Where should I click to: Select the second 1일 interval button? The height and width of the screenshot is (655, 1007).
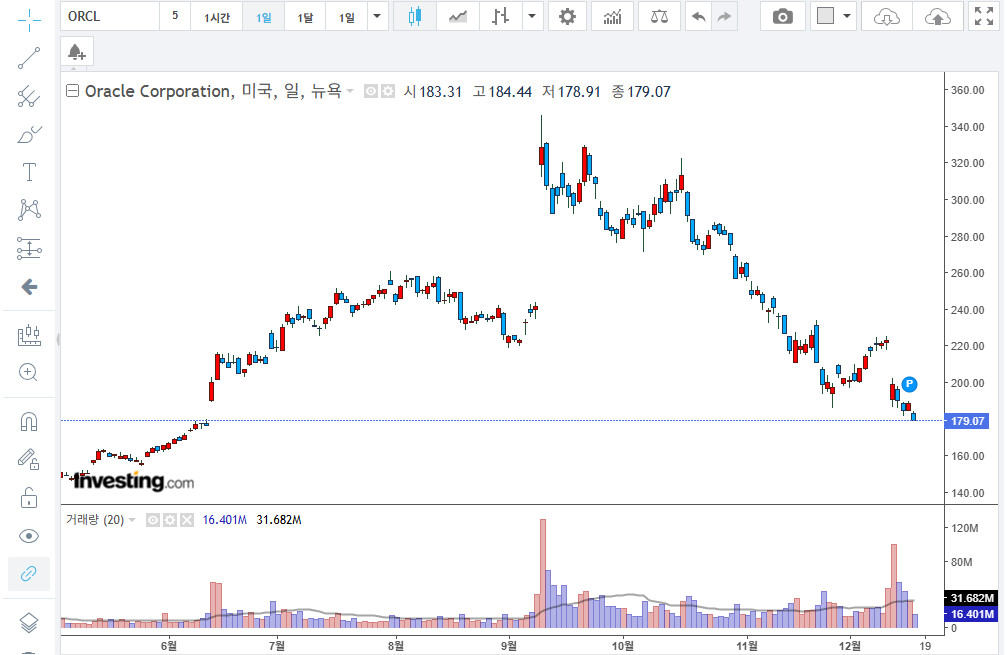point(347,16)
